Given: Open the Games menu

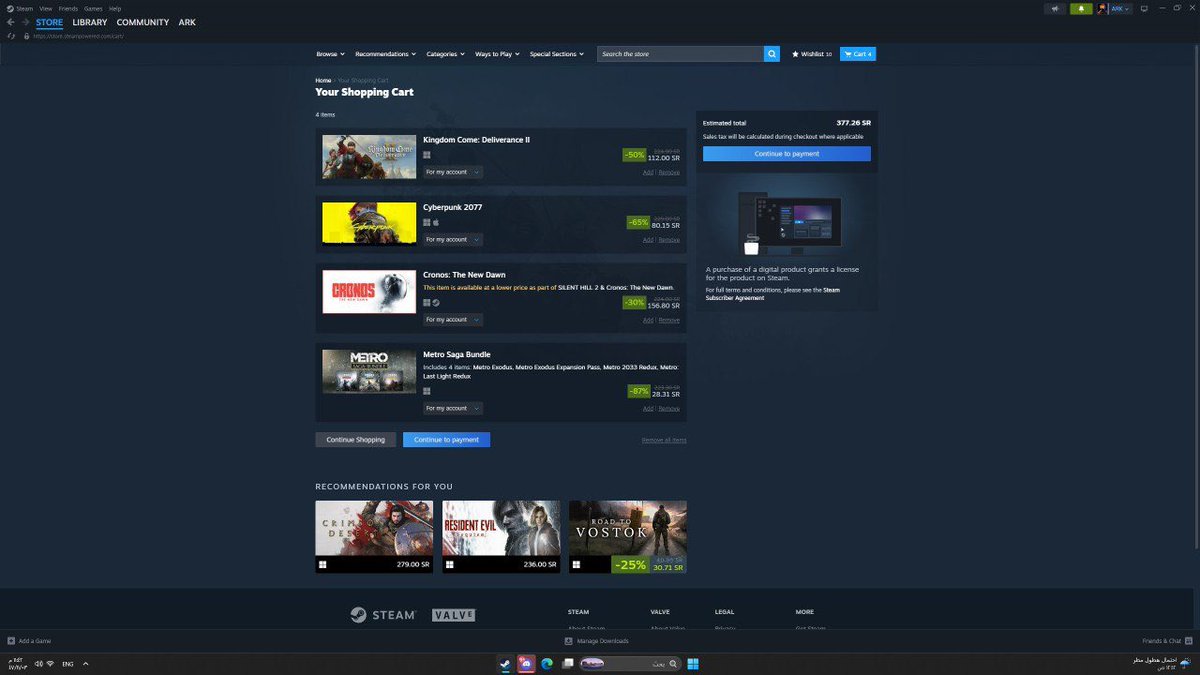Looking at the screenshot, I should [93, 8].
